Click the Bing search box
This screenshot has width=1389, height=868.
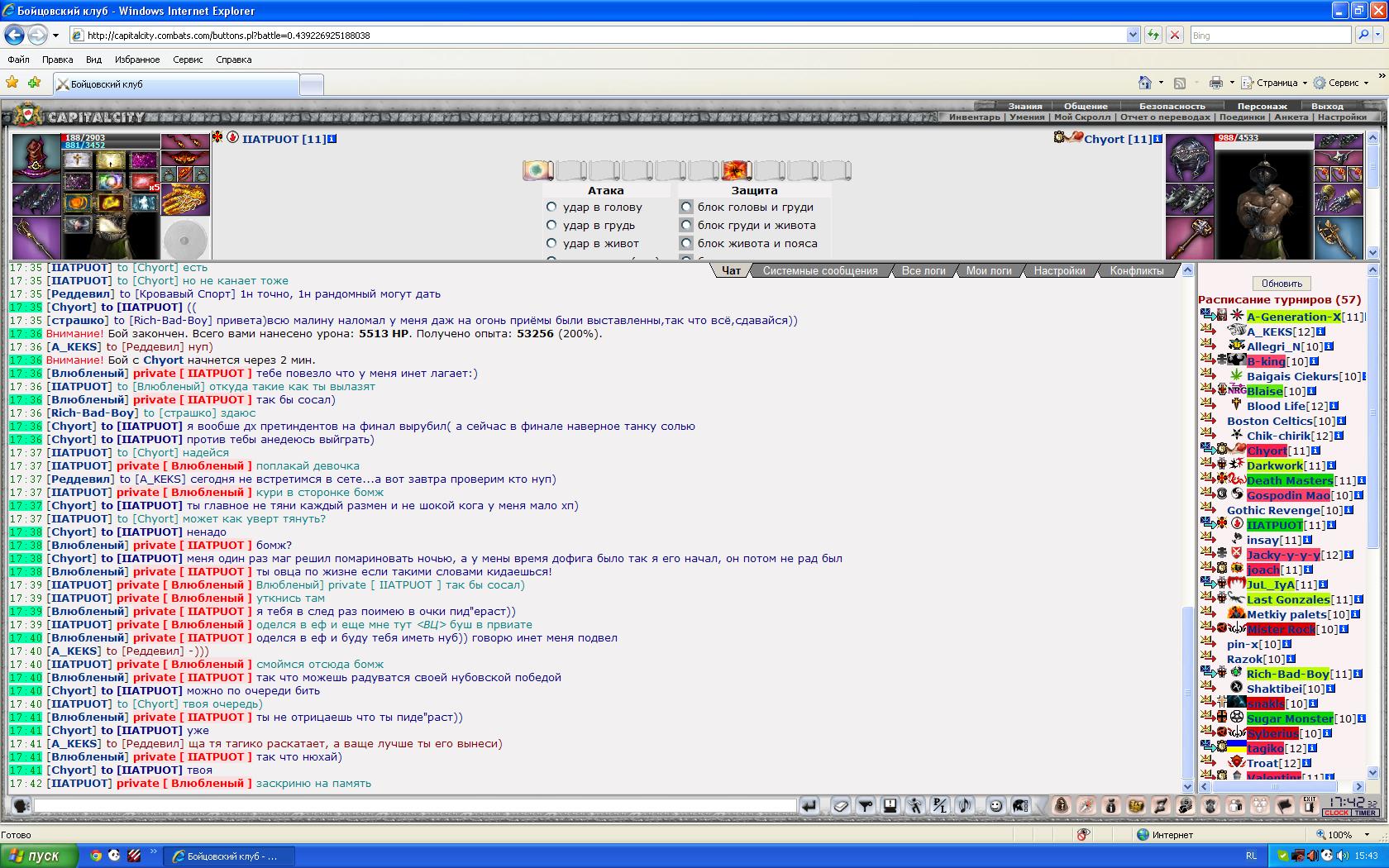(x=1270, y=35)
